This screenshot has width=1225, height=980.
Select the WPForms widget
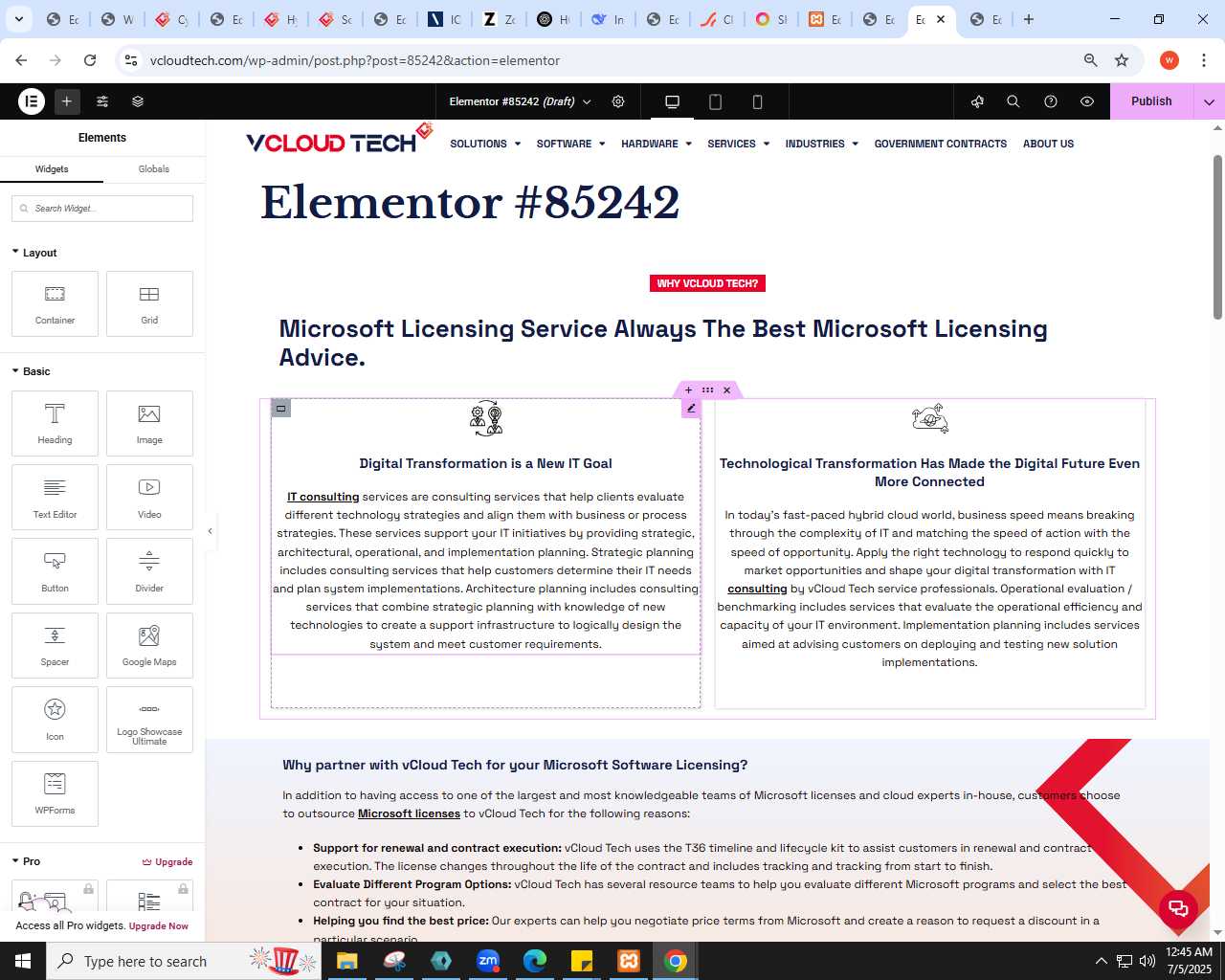click(55, 793)
